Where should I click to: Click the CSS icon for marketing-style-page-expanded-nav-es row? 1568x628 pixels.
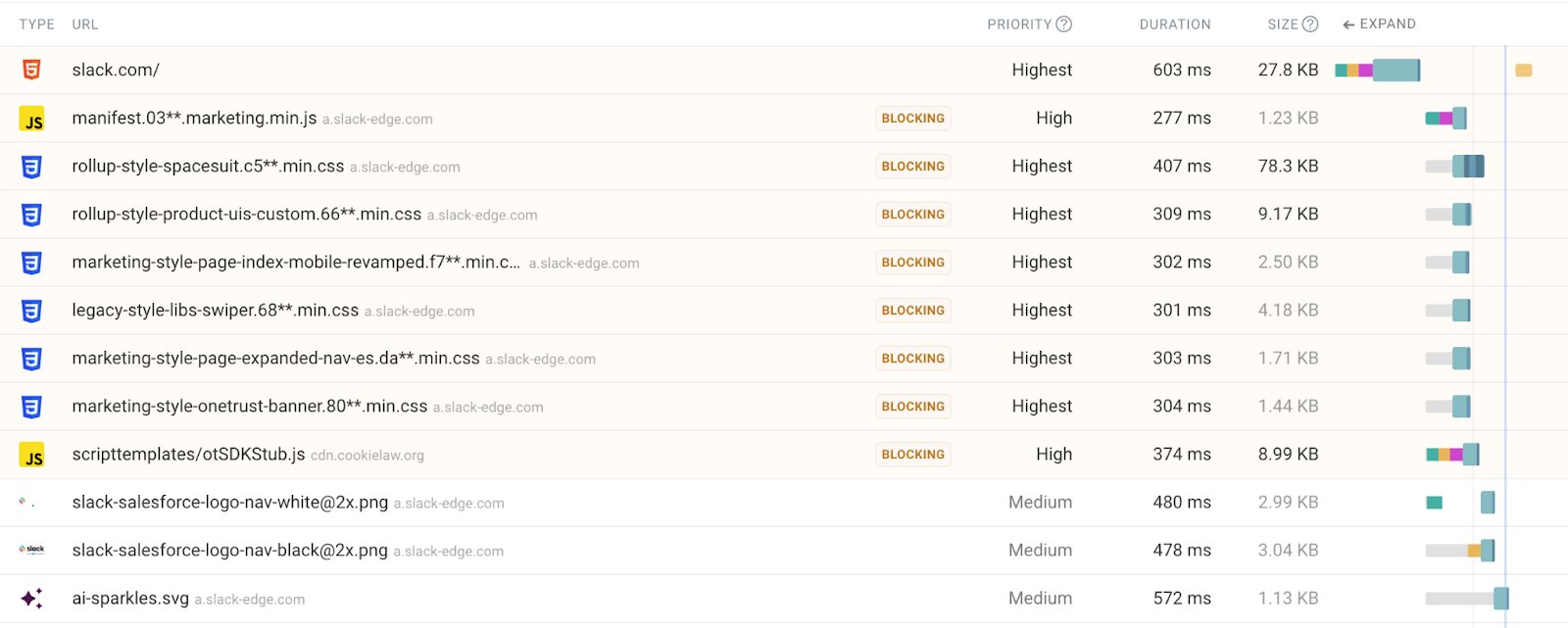[x=31, y=359]
